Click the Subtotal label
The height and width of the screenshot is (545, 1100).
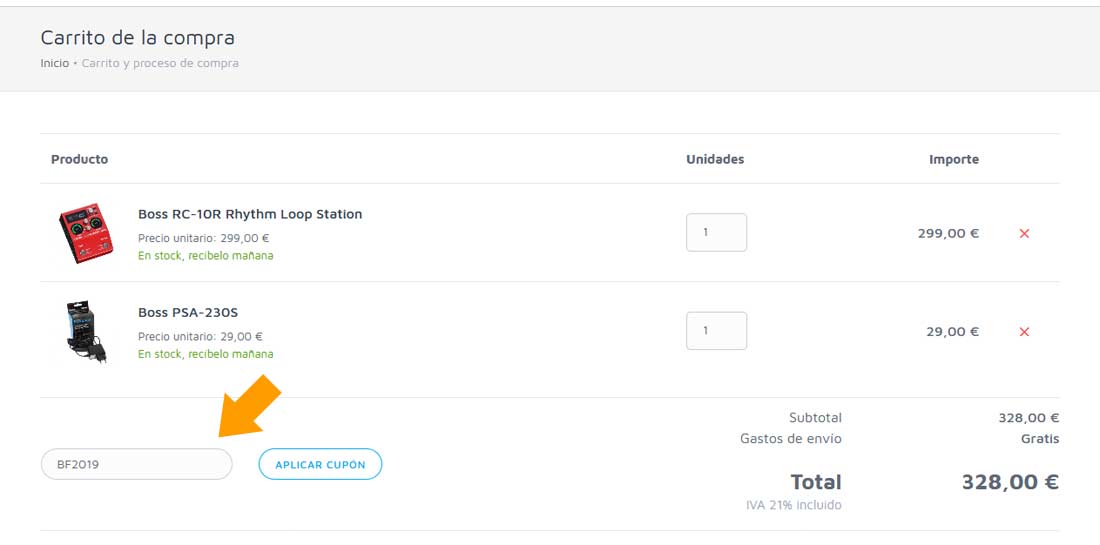point(815,418)
